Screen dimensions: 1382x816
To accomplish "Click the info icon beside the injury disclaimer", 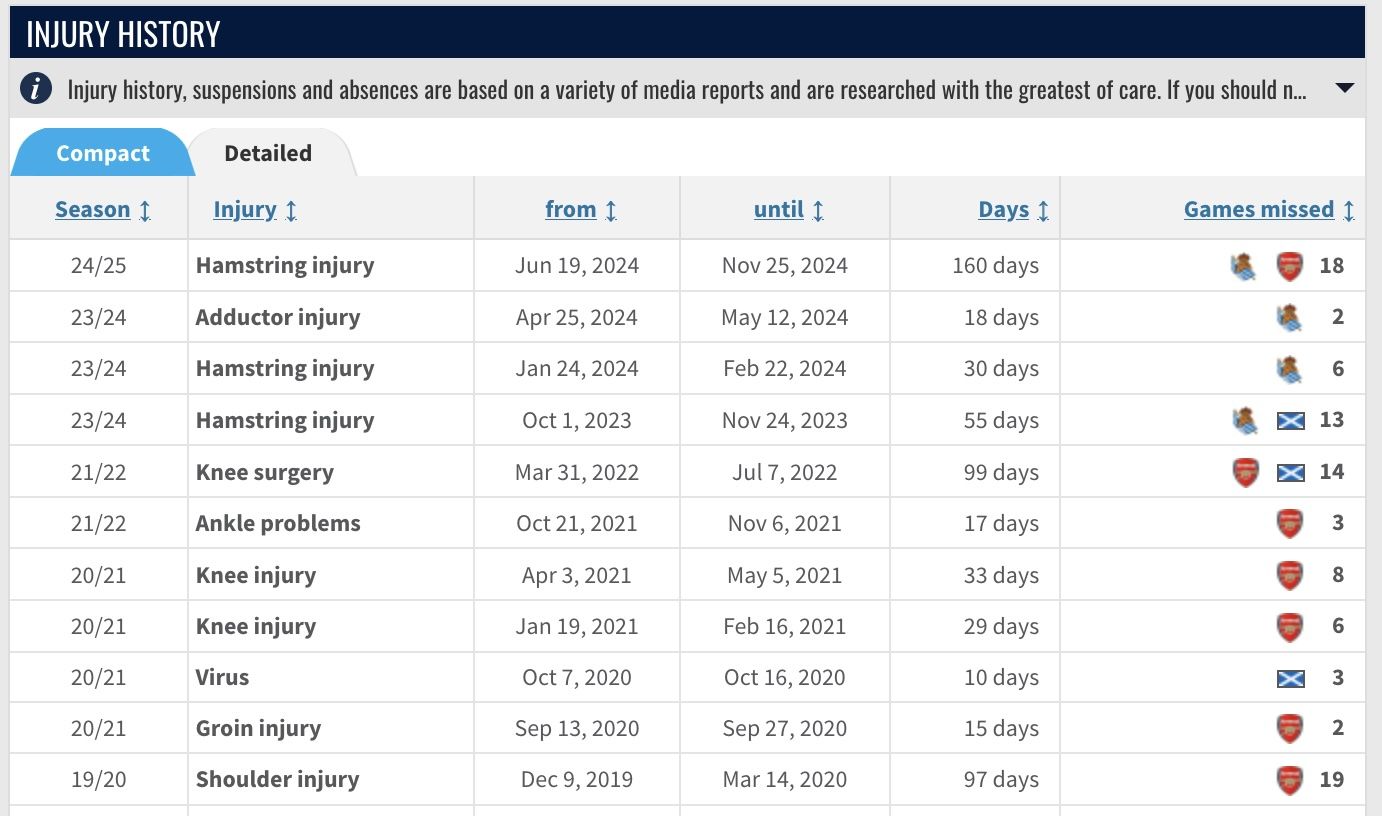I will coord(36,89).
